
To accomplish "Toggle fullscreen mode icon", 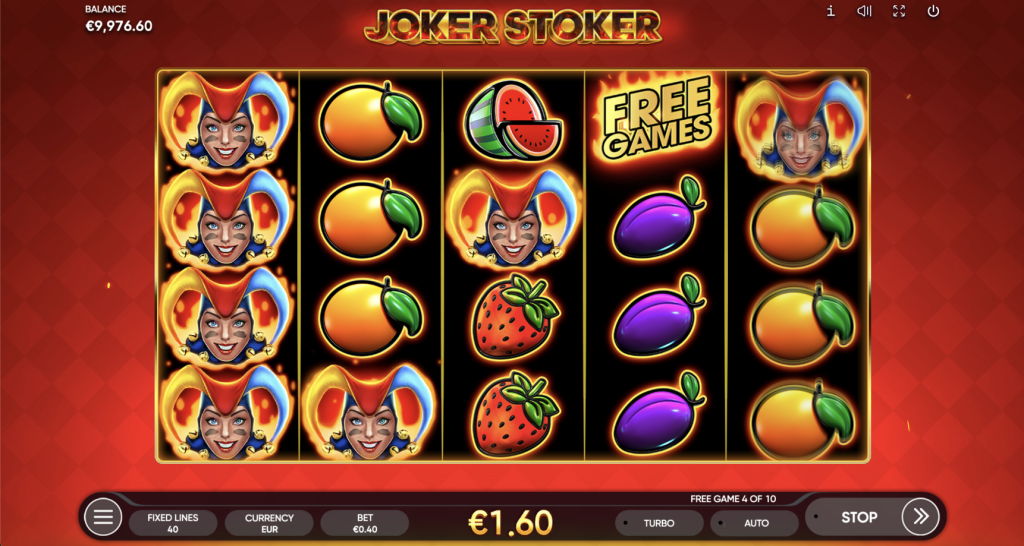I will pyautogui.click(x=899, y=11).
